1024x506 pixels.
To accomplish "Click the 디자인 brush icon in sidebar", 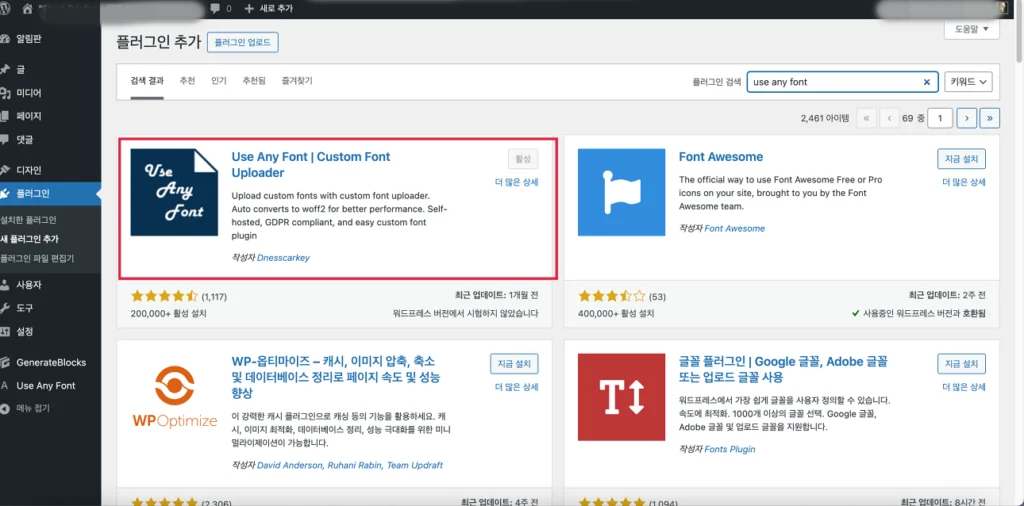I will (5, 170).
